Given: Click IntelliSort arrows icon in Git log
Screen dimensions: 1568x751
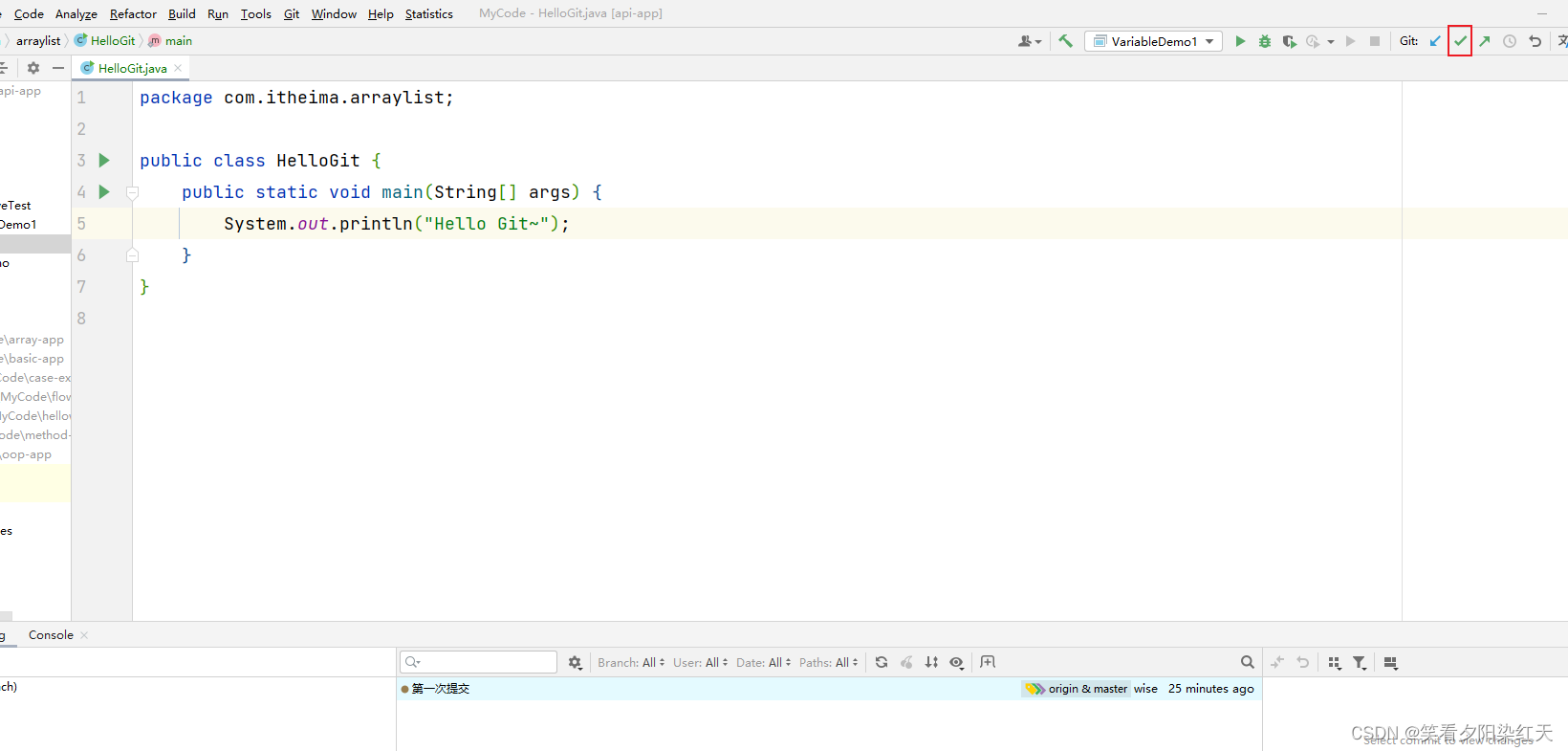Looking at the screenshot, I should tap(931, 662).
